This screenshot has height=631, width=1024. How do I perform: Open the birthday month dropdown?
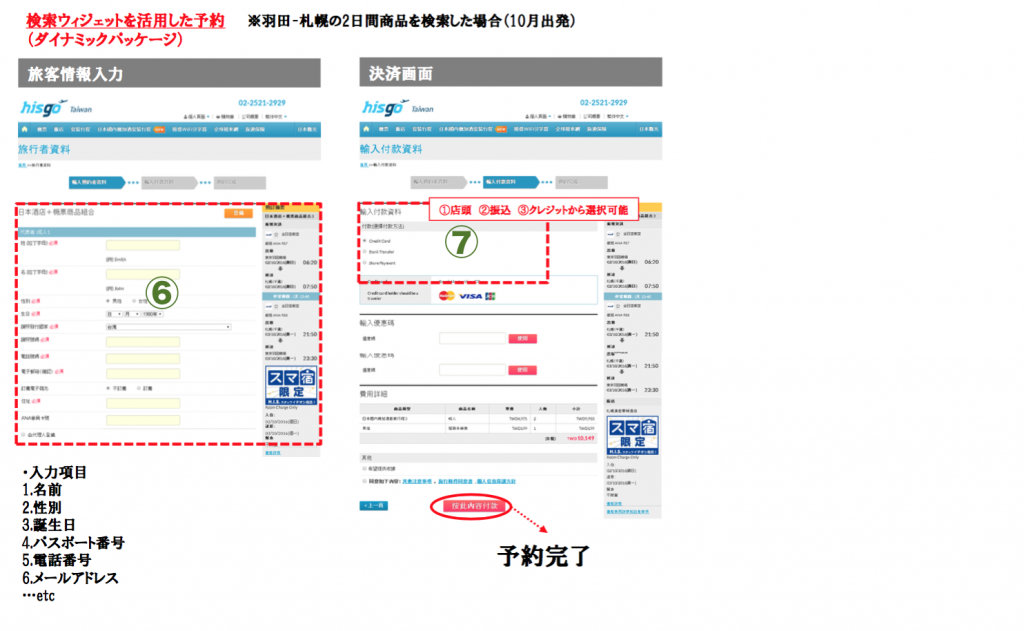[x=130, y=313]
